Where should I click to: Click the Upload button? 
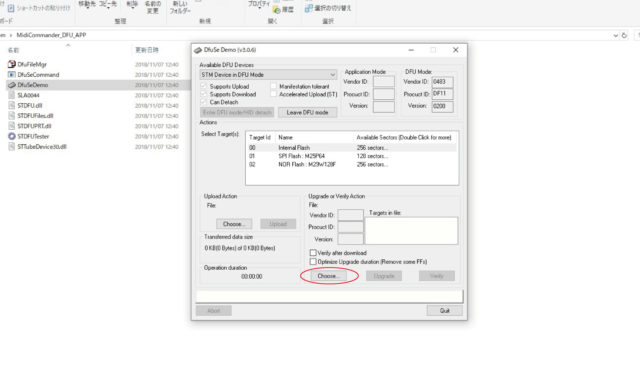pos(278,224)
